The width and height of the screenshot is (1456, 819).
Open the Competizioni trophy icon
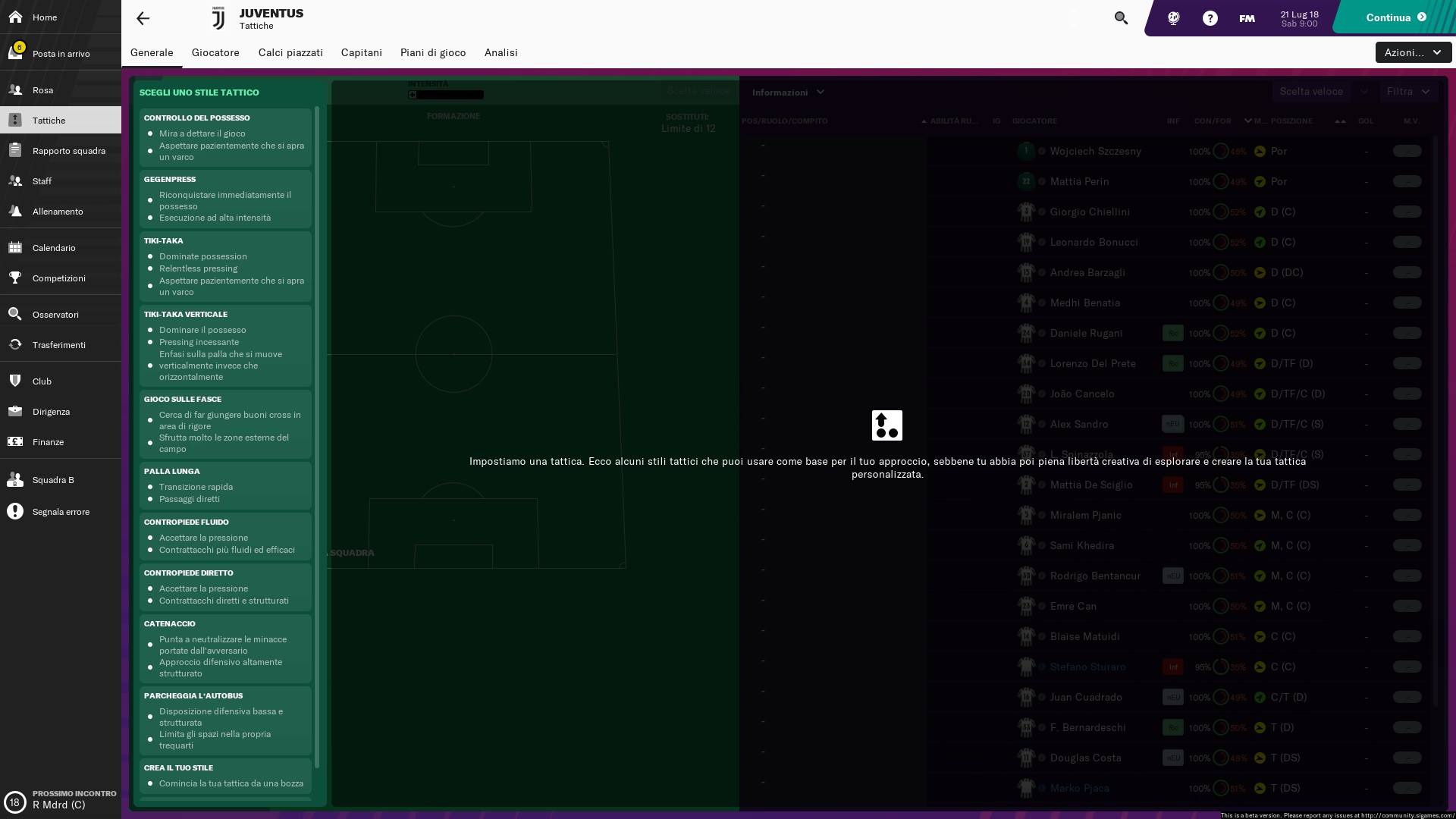15,278
